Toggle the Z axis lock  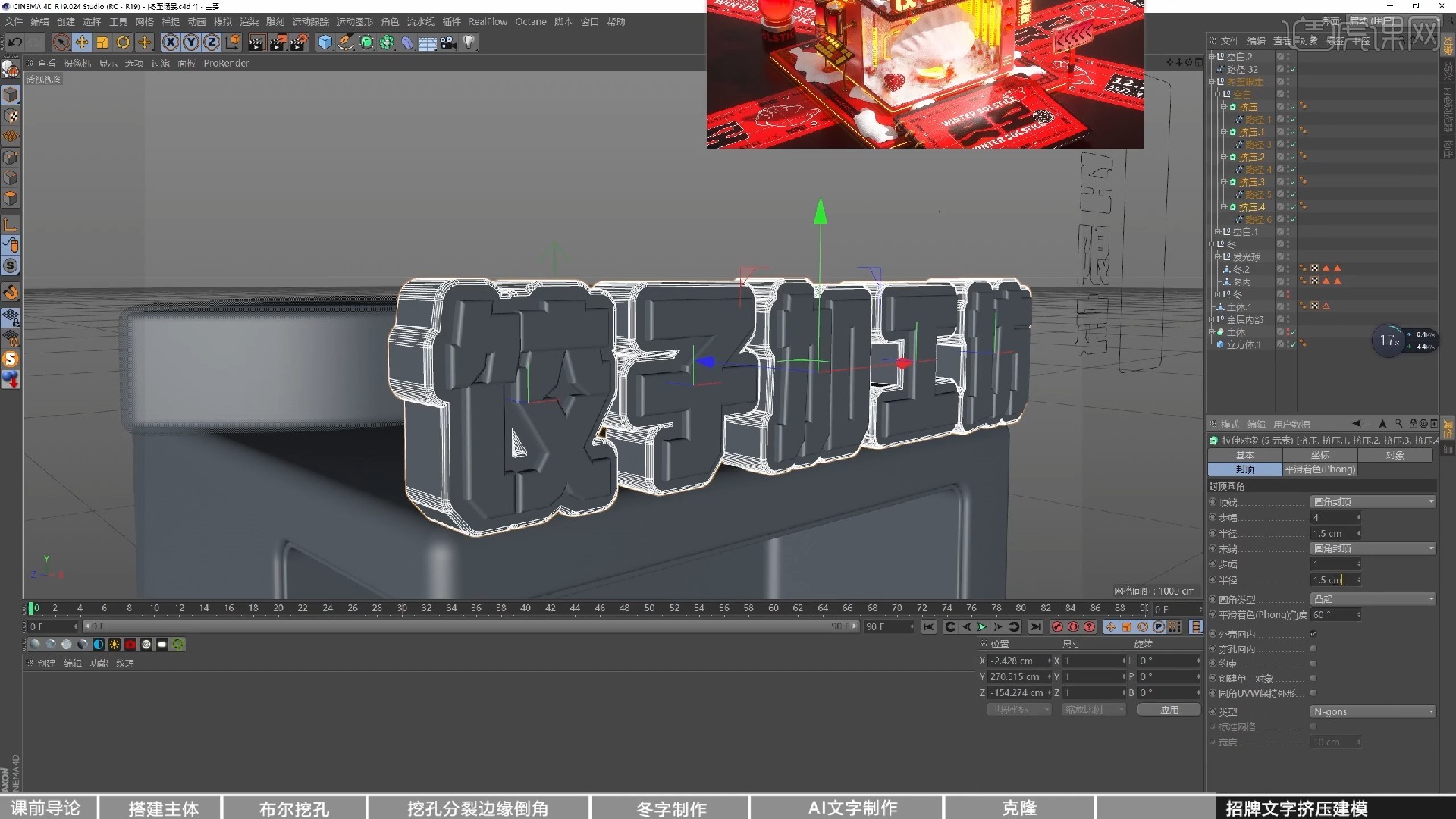click(212, 42)
